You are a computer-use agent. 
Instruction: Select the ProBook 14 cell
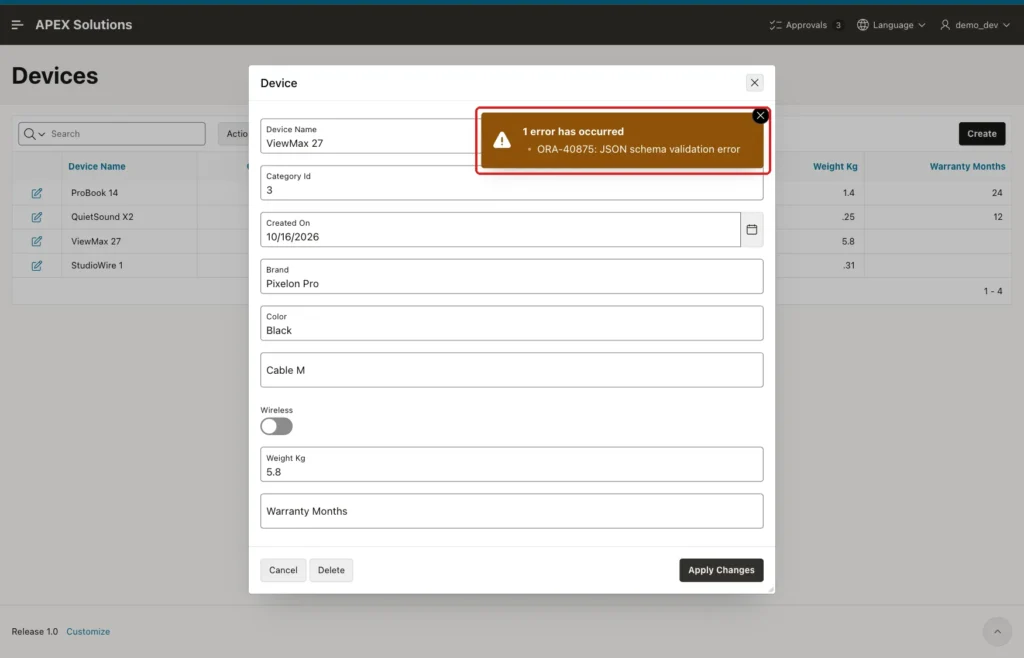tap(95, 193)
